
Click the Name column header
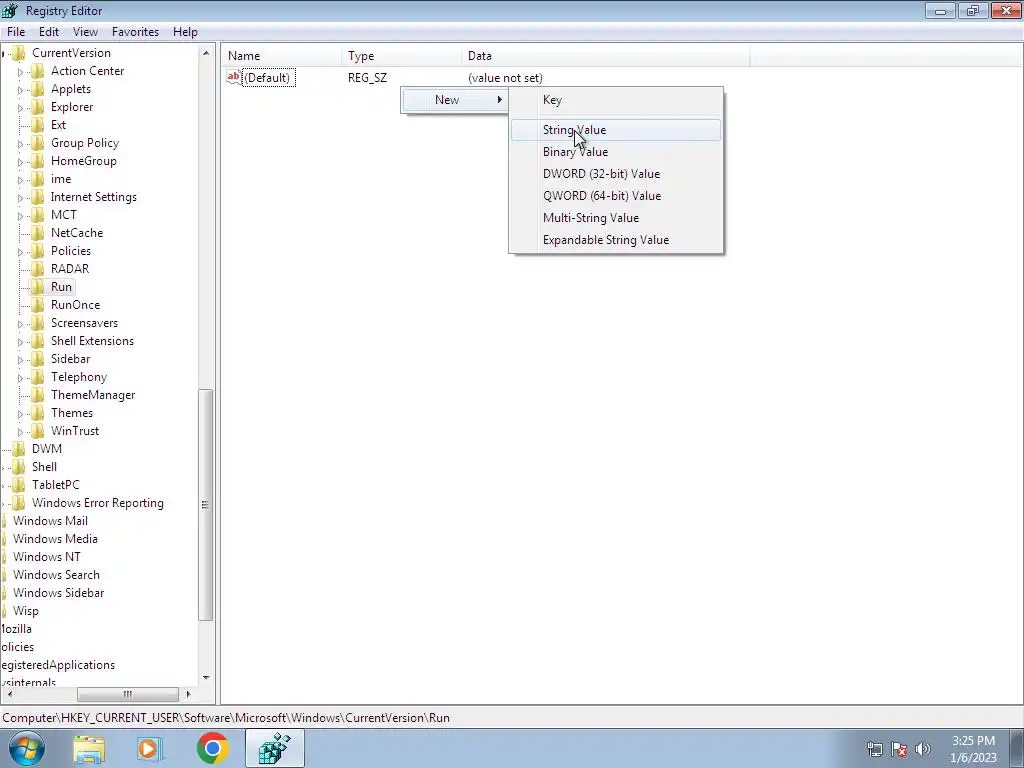point(281,56)
